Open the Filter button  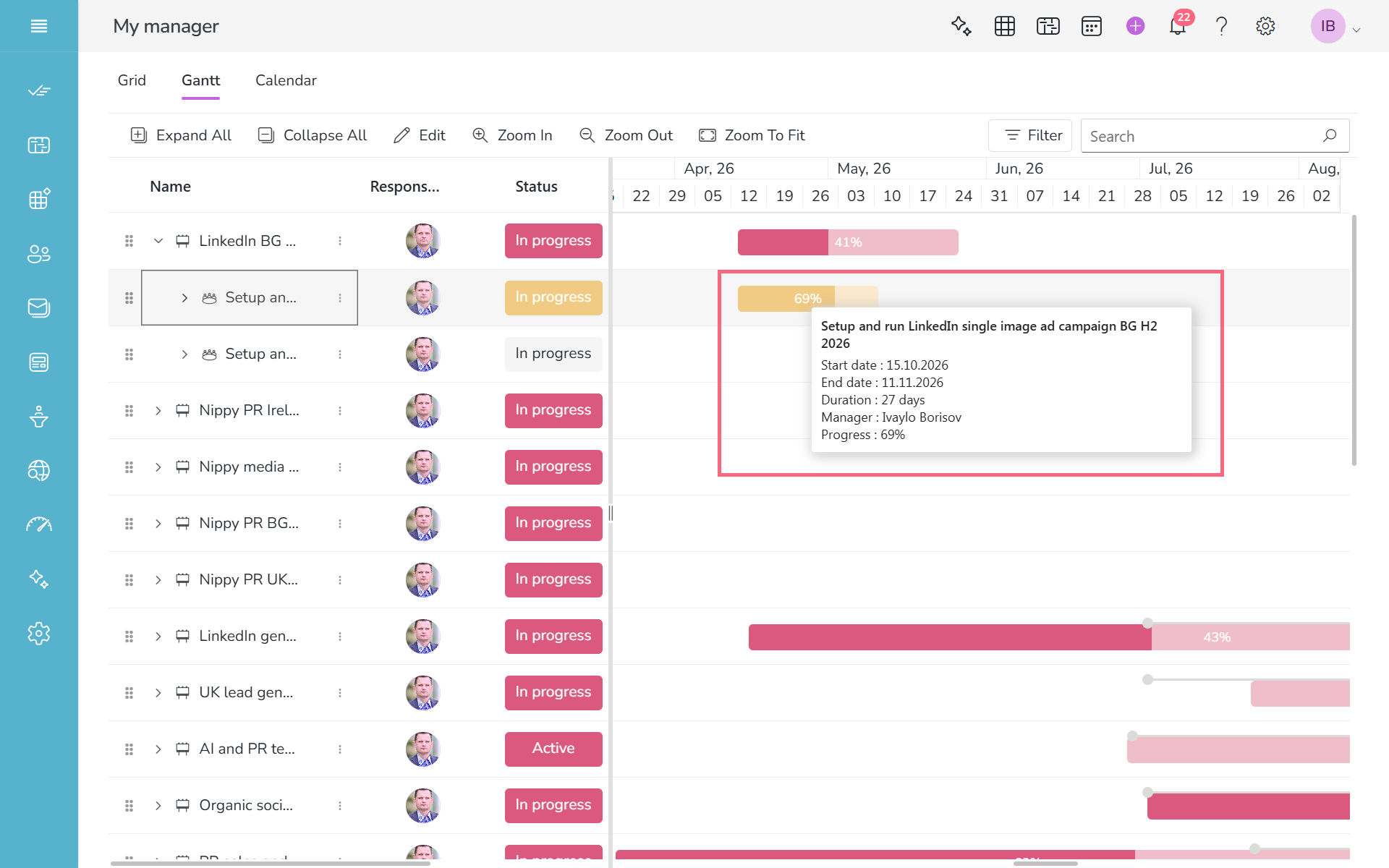[1030, 135]
